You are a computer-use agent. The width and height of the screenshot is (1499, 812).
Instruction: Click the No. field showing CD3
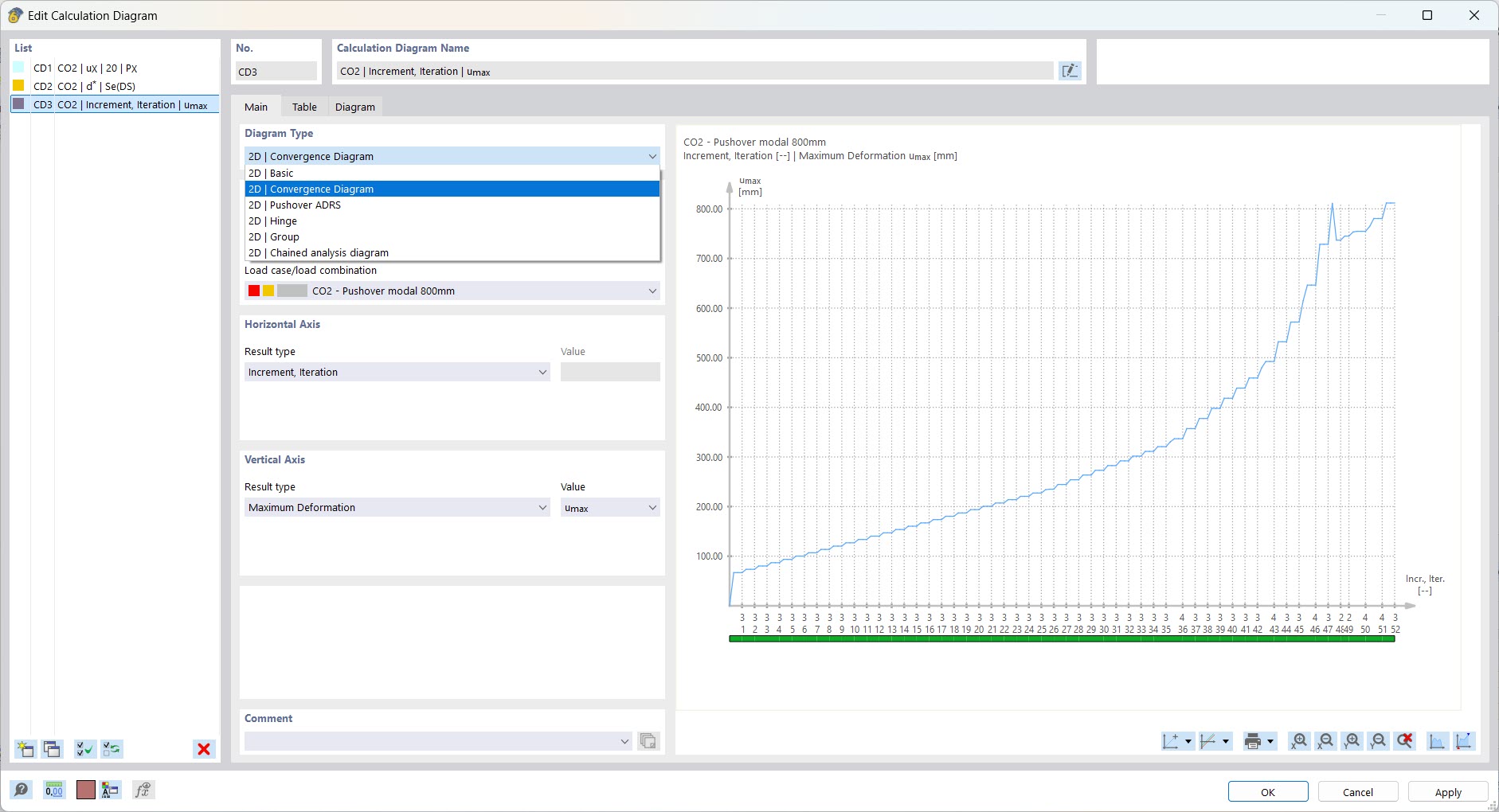[x=276, y=71]
